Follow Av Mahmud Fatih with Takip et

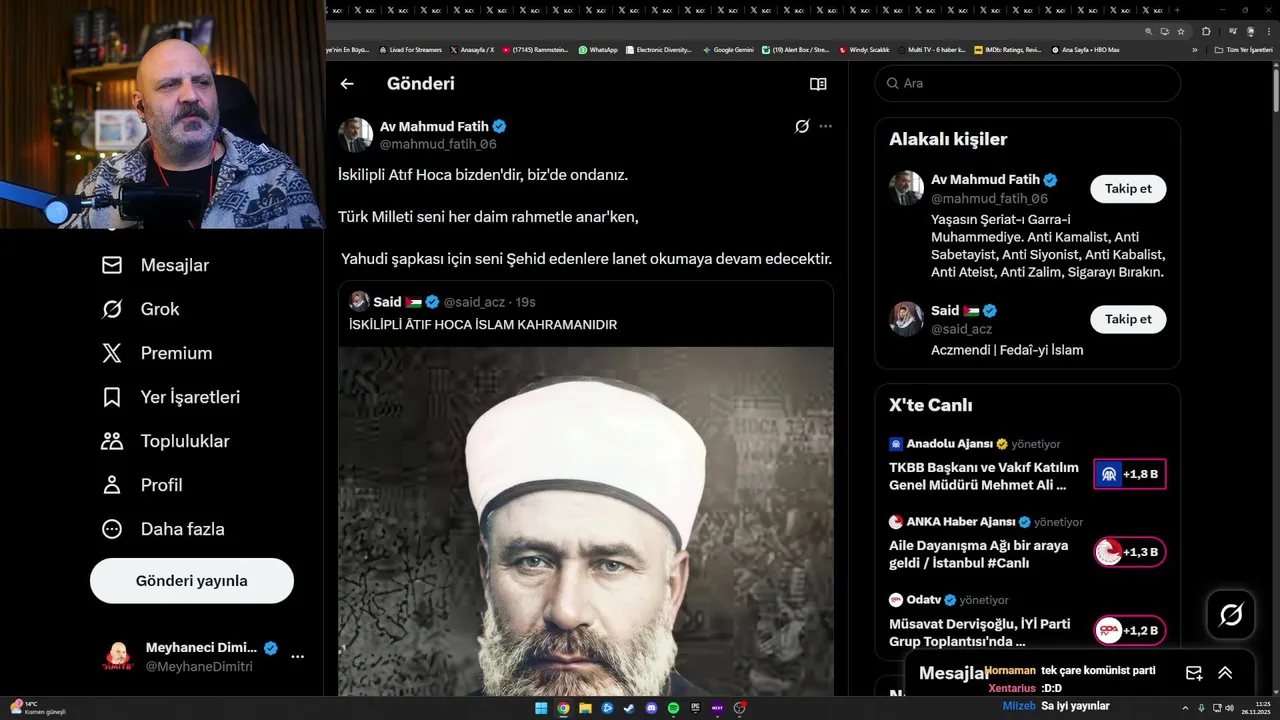[1128, 189]
